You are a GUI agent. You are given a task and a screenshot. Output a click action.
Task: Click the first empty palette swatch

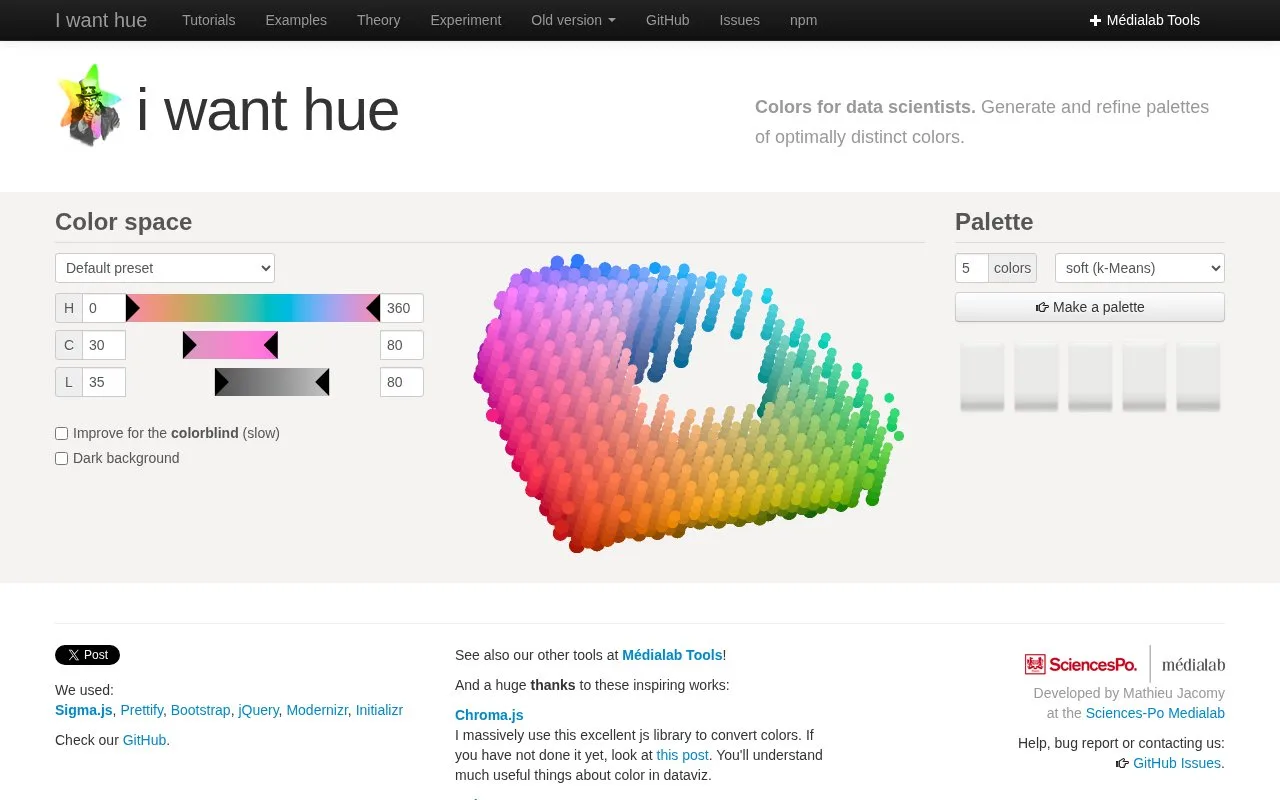click(982, 376)
